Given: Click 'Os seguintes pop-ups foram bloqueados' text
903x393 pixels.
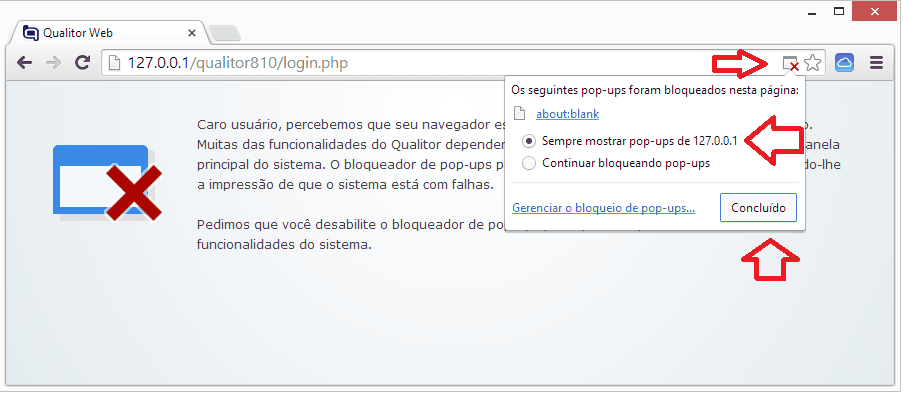Looking at the screenshot, I should tap(655, 90).
